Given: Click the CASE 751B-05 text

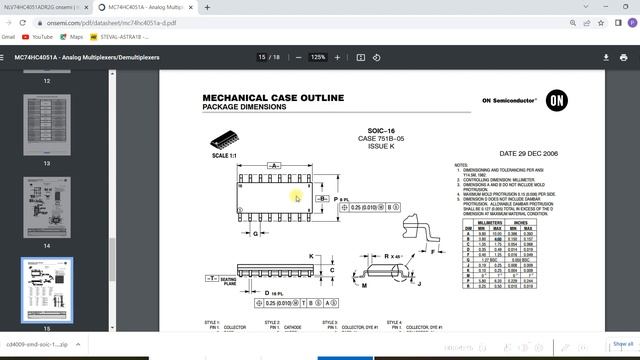Looking at the screenshot, I should [x=381, y=139].
